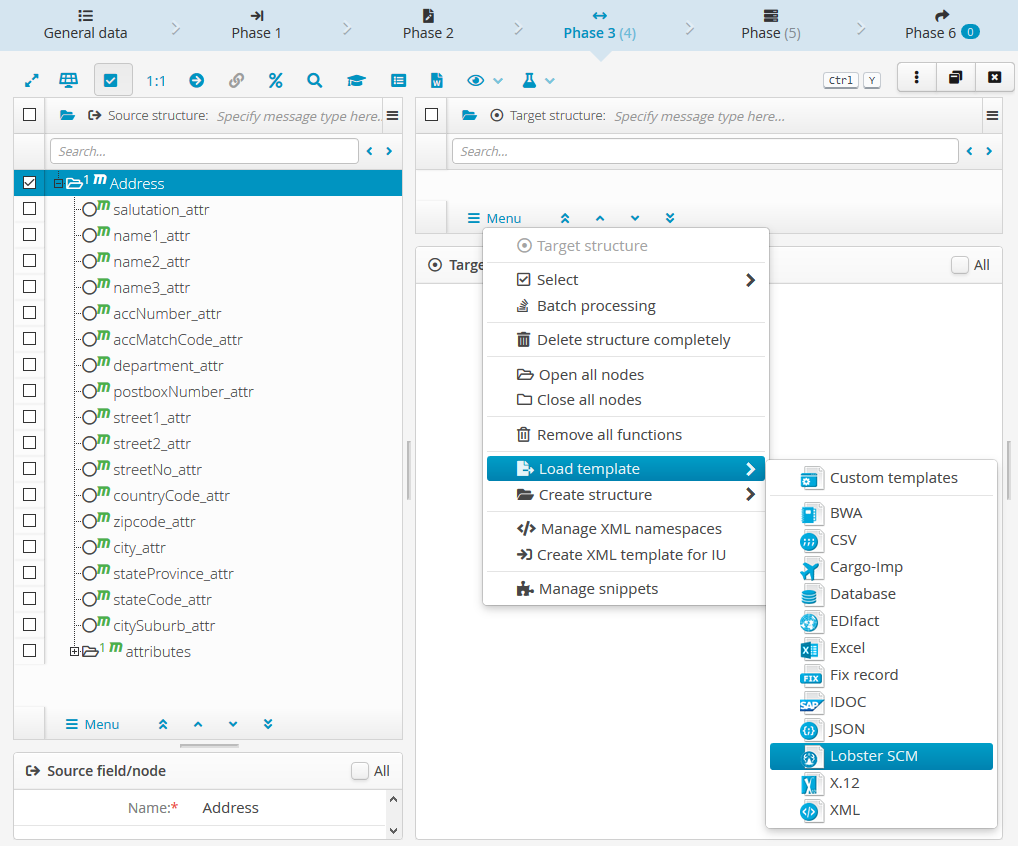Viewport: 1018px width, 846px height.
Task: Click the monitor grid toolbar icon
Action: (68, 80)
